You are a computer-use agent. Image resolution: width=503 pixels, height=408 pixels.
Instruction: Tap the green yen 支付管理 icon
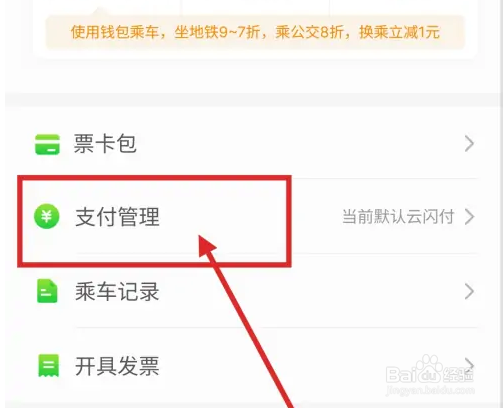pyautogui.click(x=47, y=216)
